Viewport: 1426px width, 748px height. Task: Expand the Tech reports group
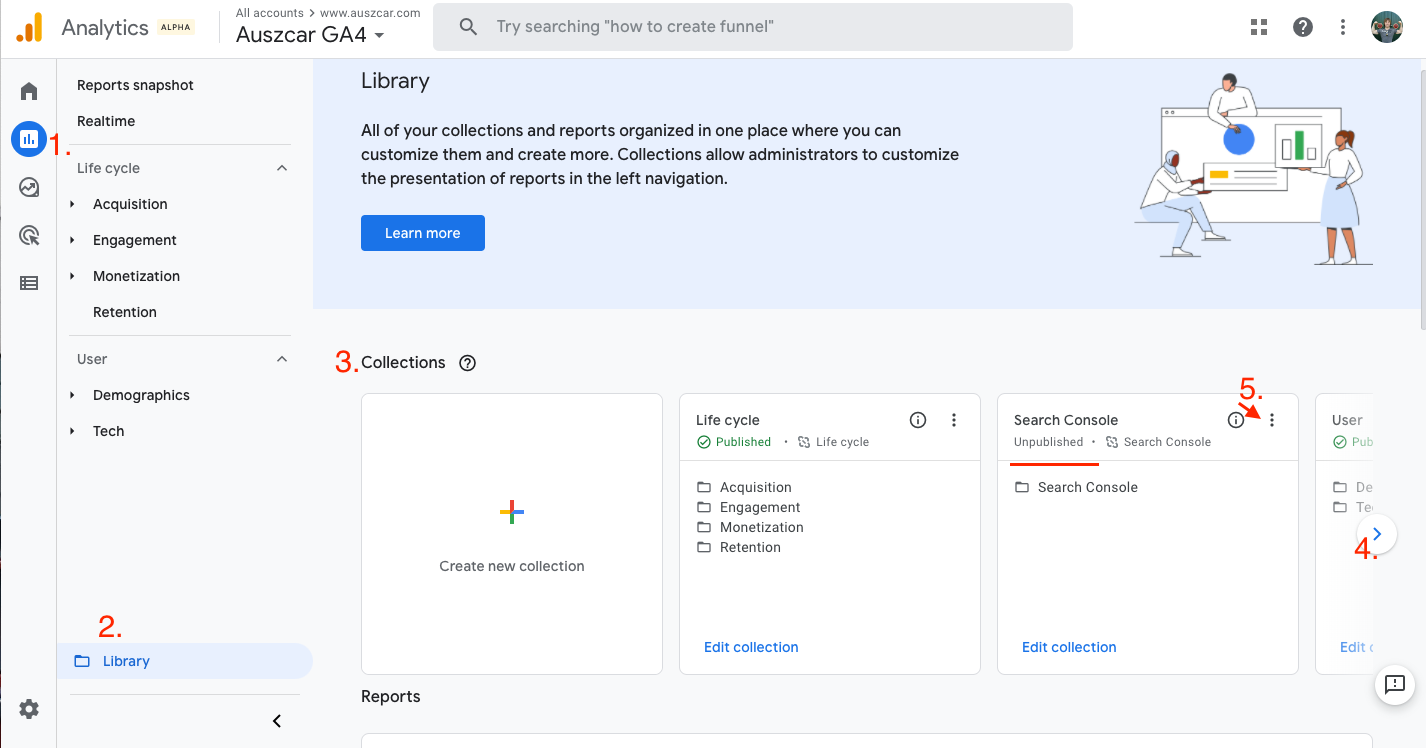tap(72, 431)
